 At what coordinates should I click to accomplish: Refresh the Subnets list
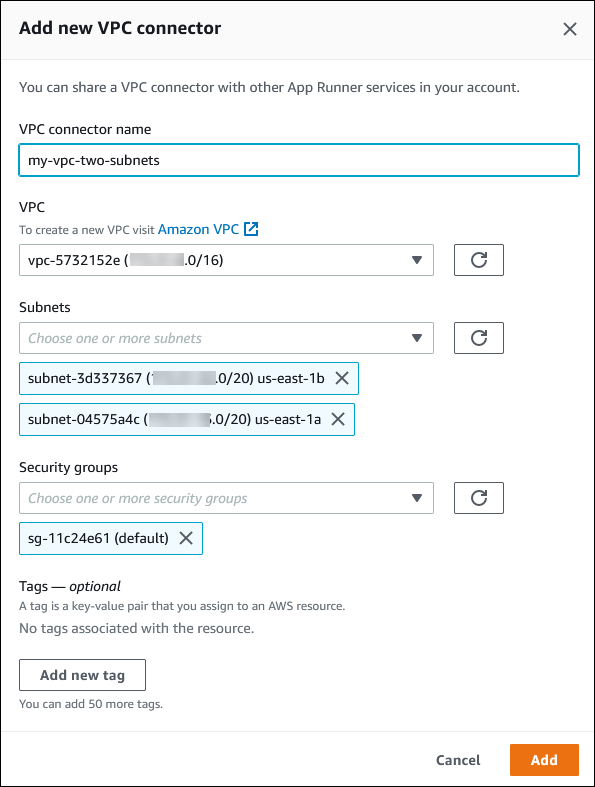tap(479, 338)
